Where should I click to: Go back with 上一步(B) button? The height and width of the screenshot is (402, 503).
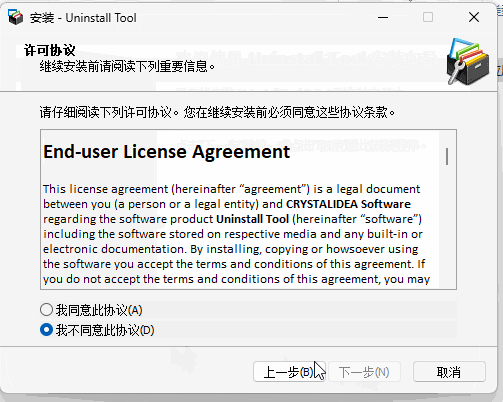(x=289, y=372)
